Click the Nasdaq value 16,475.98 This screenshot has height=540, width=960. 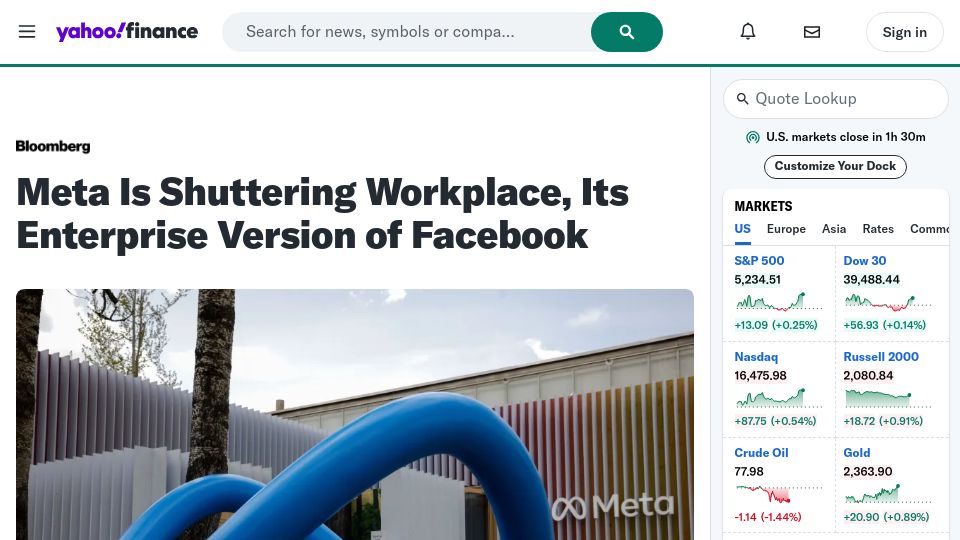coord(760,376)
